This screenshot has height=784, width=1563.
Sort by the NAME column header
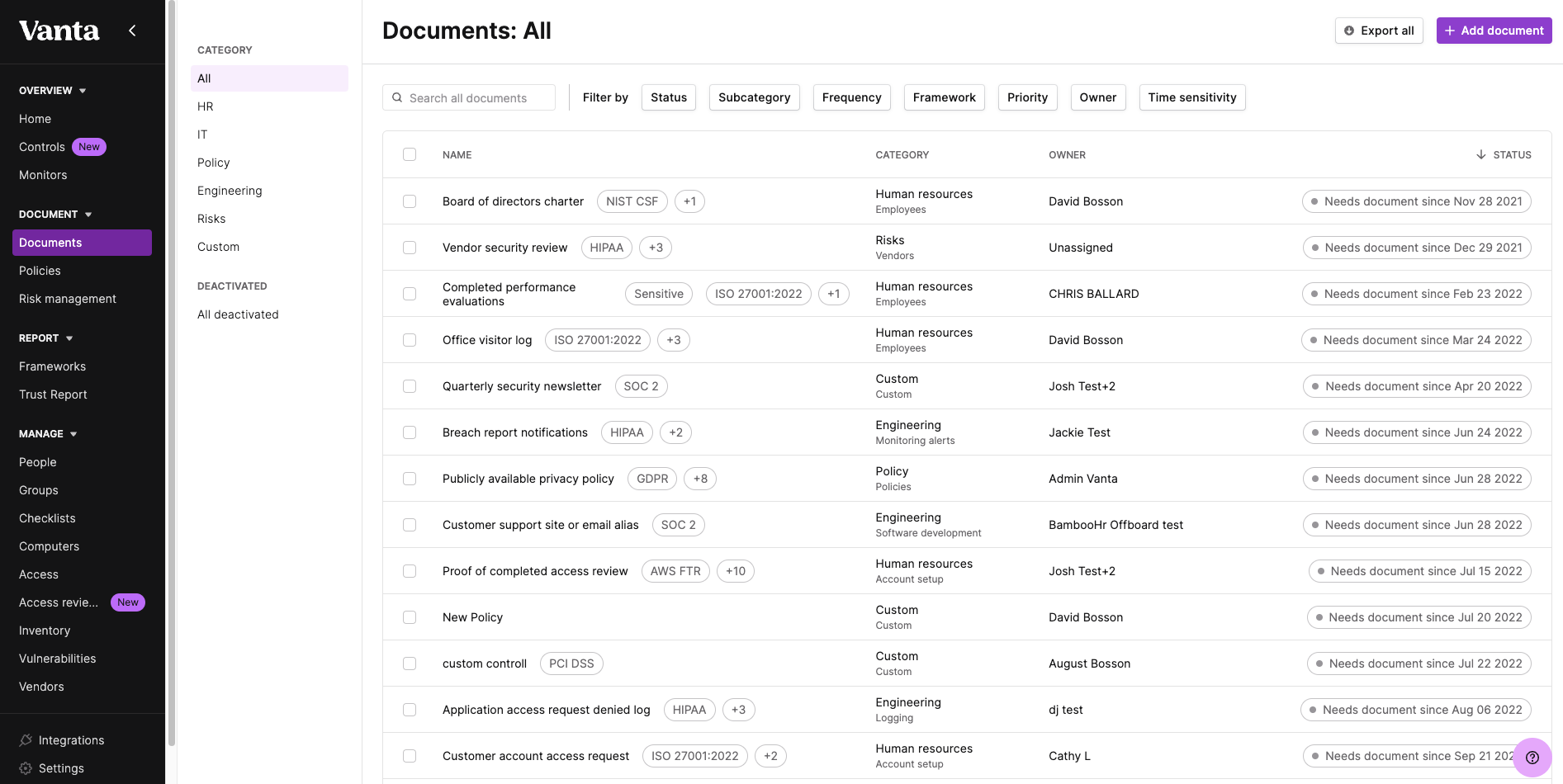point(457,154)
